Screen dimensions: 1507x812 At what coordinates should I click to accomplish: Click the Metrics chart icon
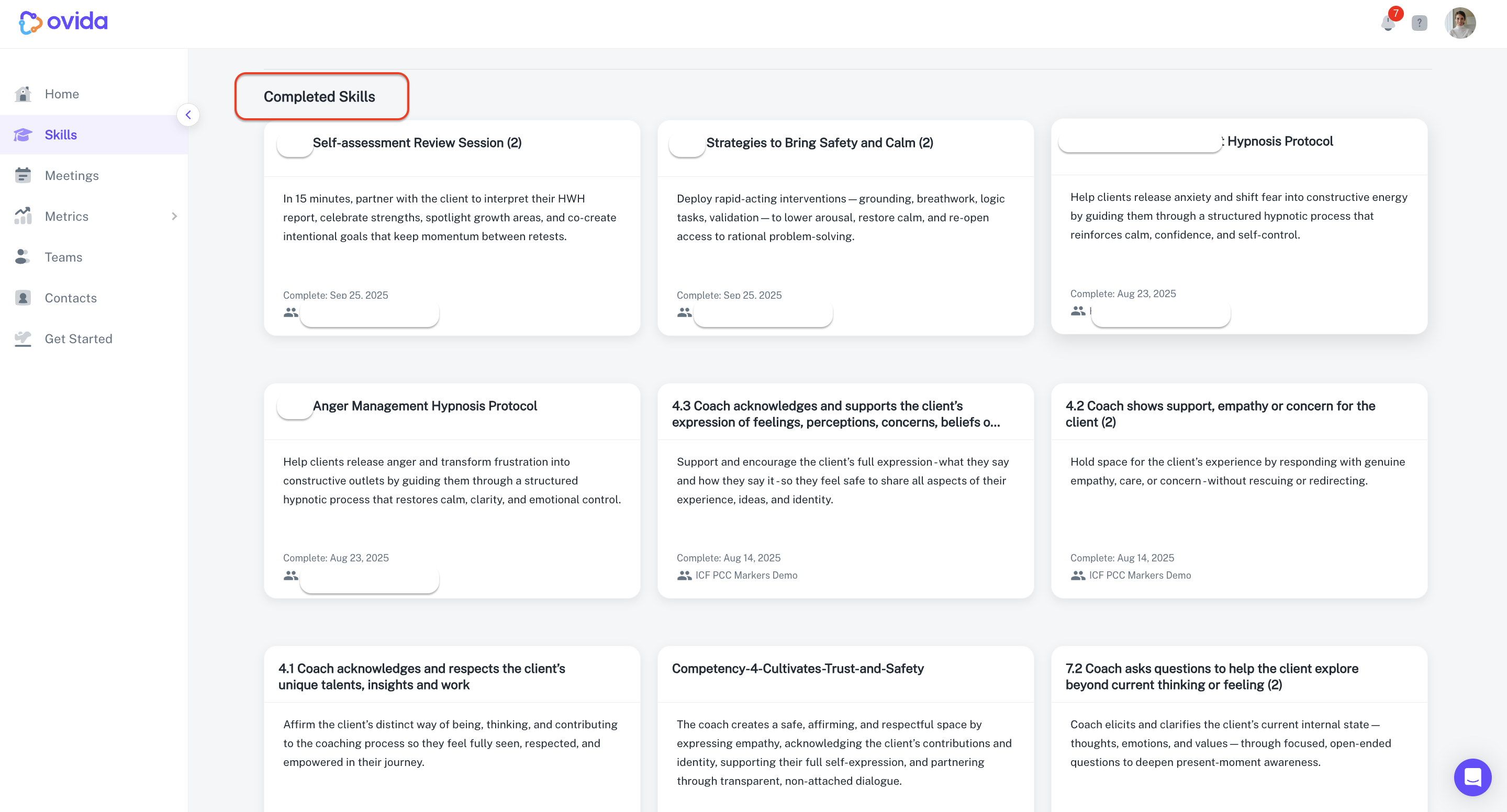(x=23, y=216)
